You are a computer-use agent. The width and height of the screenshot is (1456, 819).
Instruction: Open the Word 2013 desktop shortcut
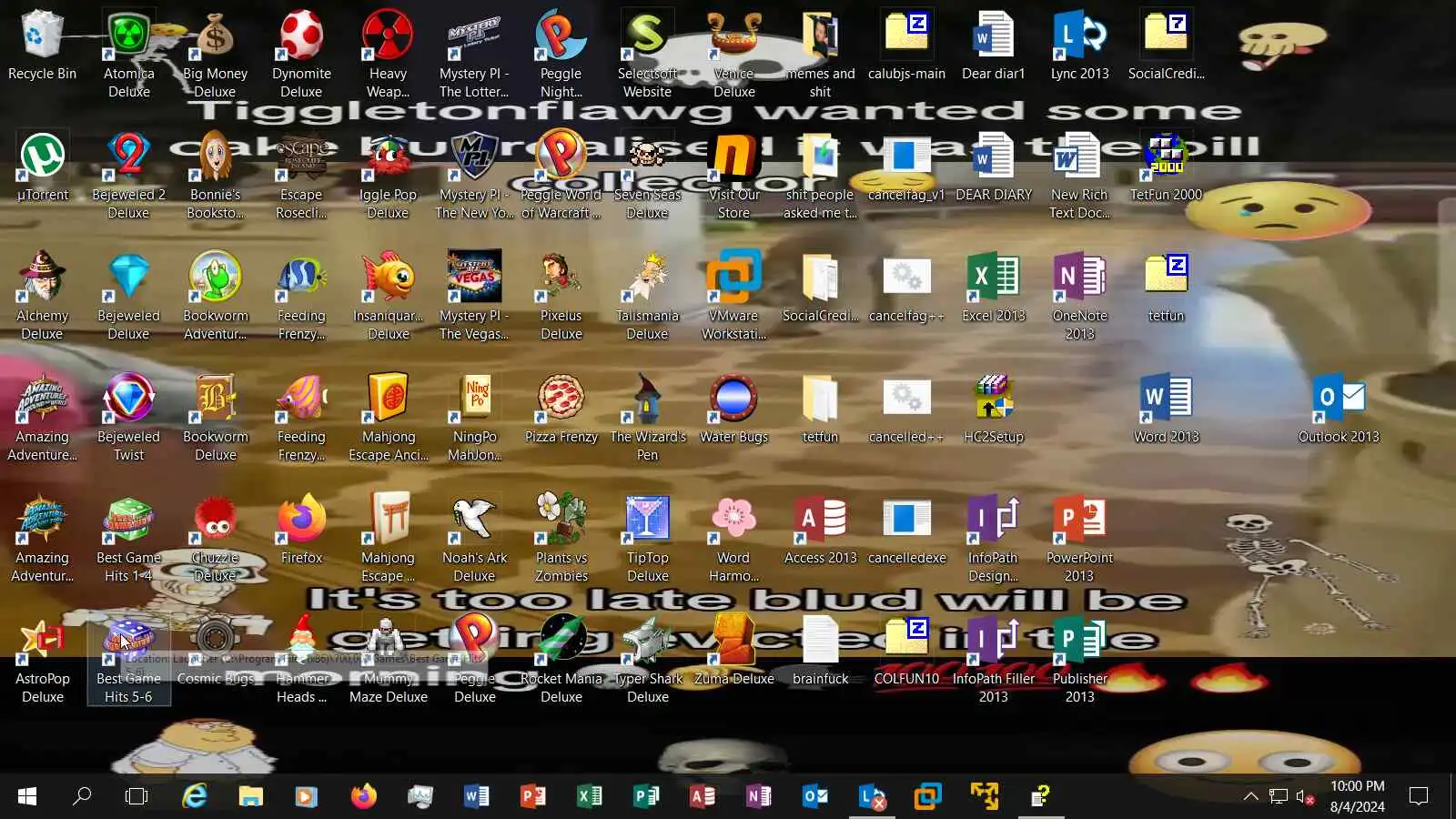[1166, 409]
